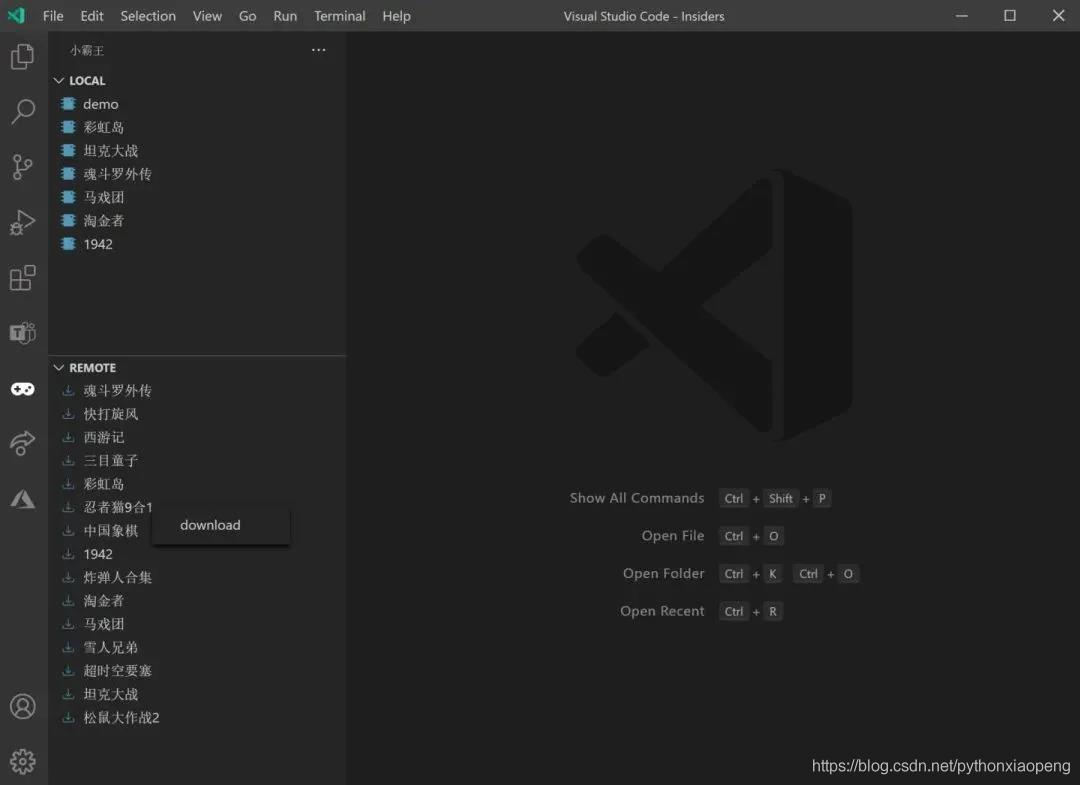Click the download icon beside 炸弹人合集
Screen dimensions: 1080x785
pyautogui.click(x=68, y=577)
